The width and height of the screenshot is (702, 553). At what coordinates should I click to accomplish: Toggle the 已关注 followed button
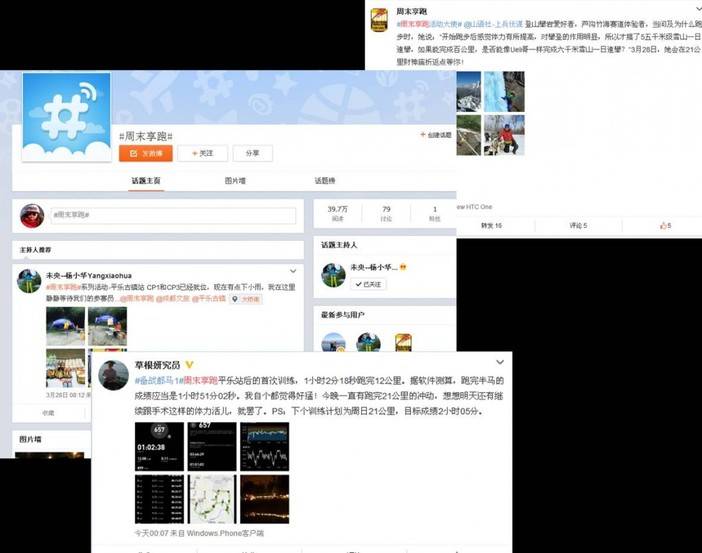point(368,284)
